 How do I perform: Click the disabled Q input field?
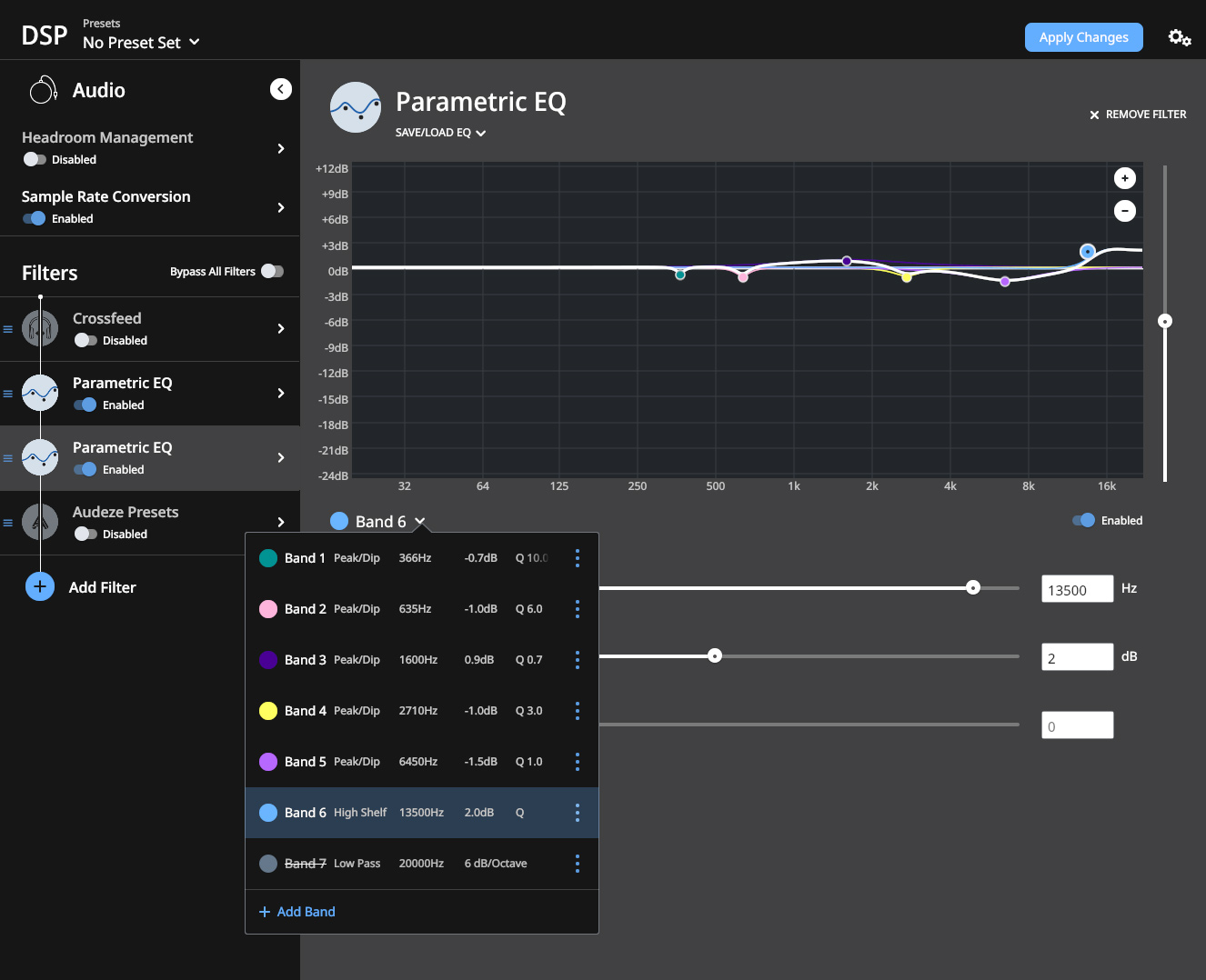[x=1078, y=725]
